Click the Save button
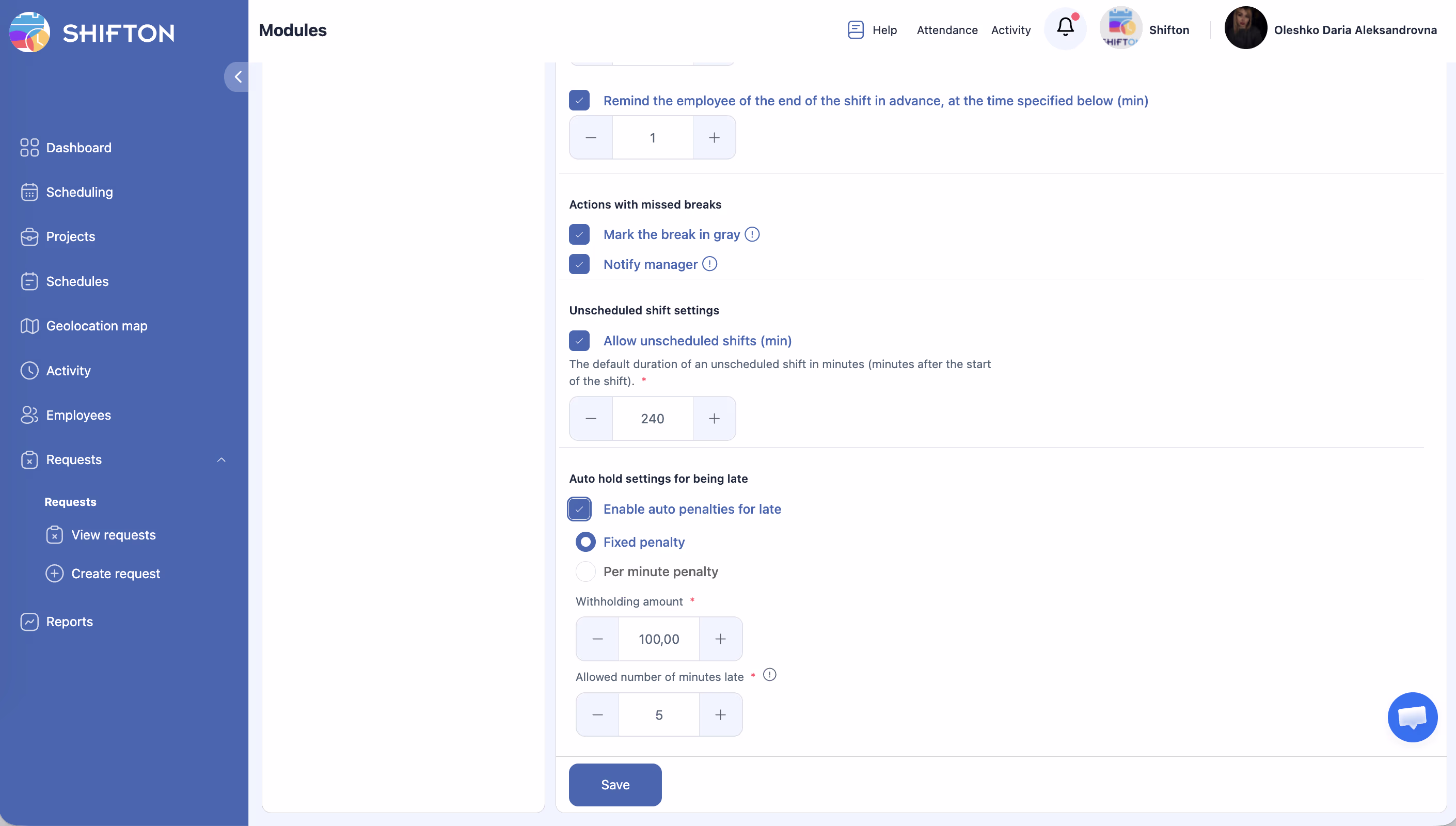 pos(615,785)
